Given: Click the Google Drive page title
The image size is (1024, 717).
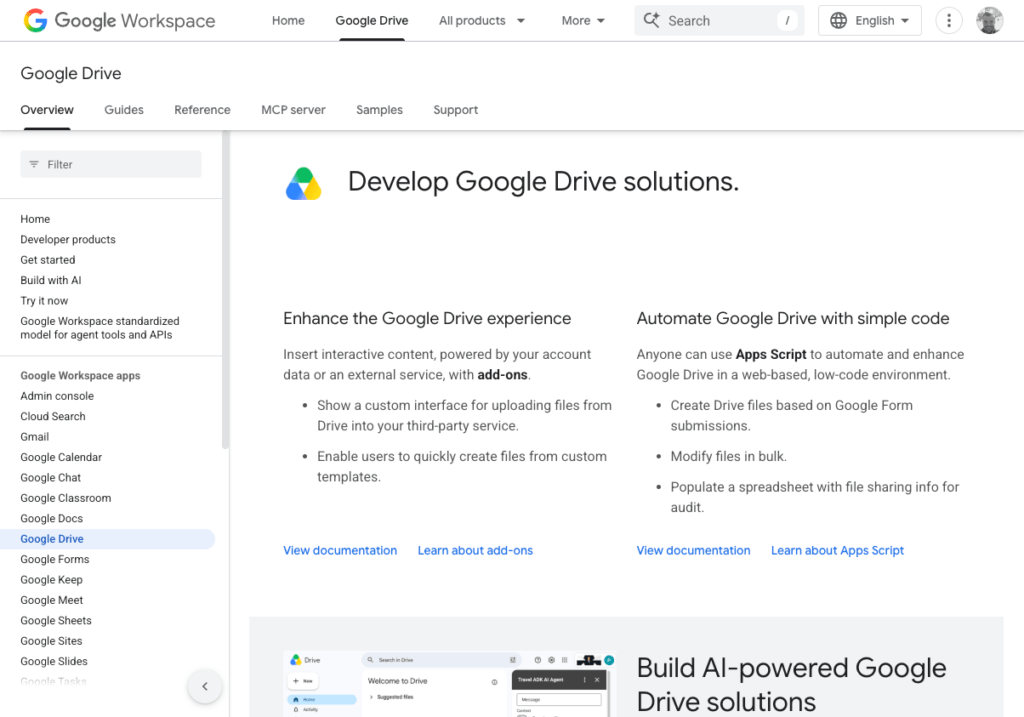Looking at the screenshot, I should 71,73.
